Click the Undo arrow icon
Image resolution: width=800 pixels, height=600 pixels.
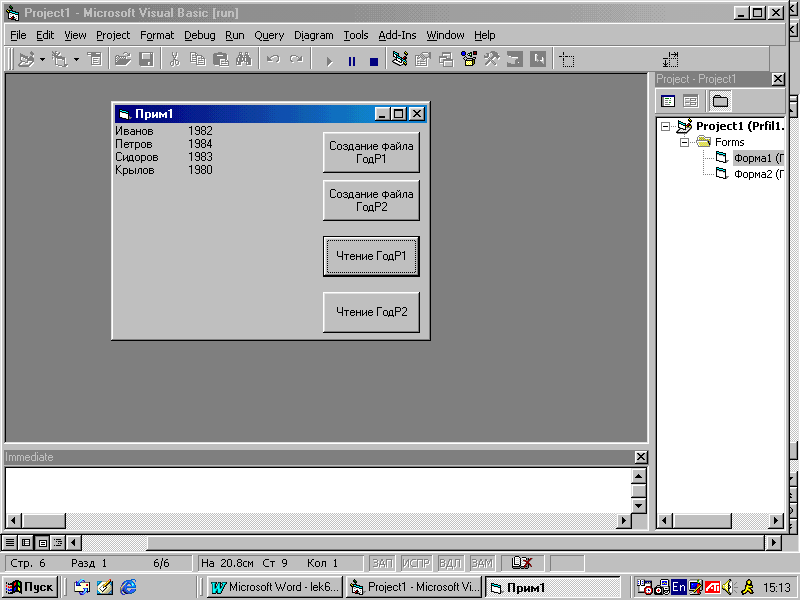click(273, 60)
